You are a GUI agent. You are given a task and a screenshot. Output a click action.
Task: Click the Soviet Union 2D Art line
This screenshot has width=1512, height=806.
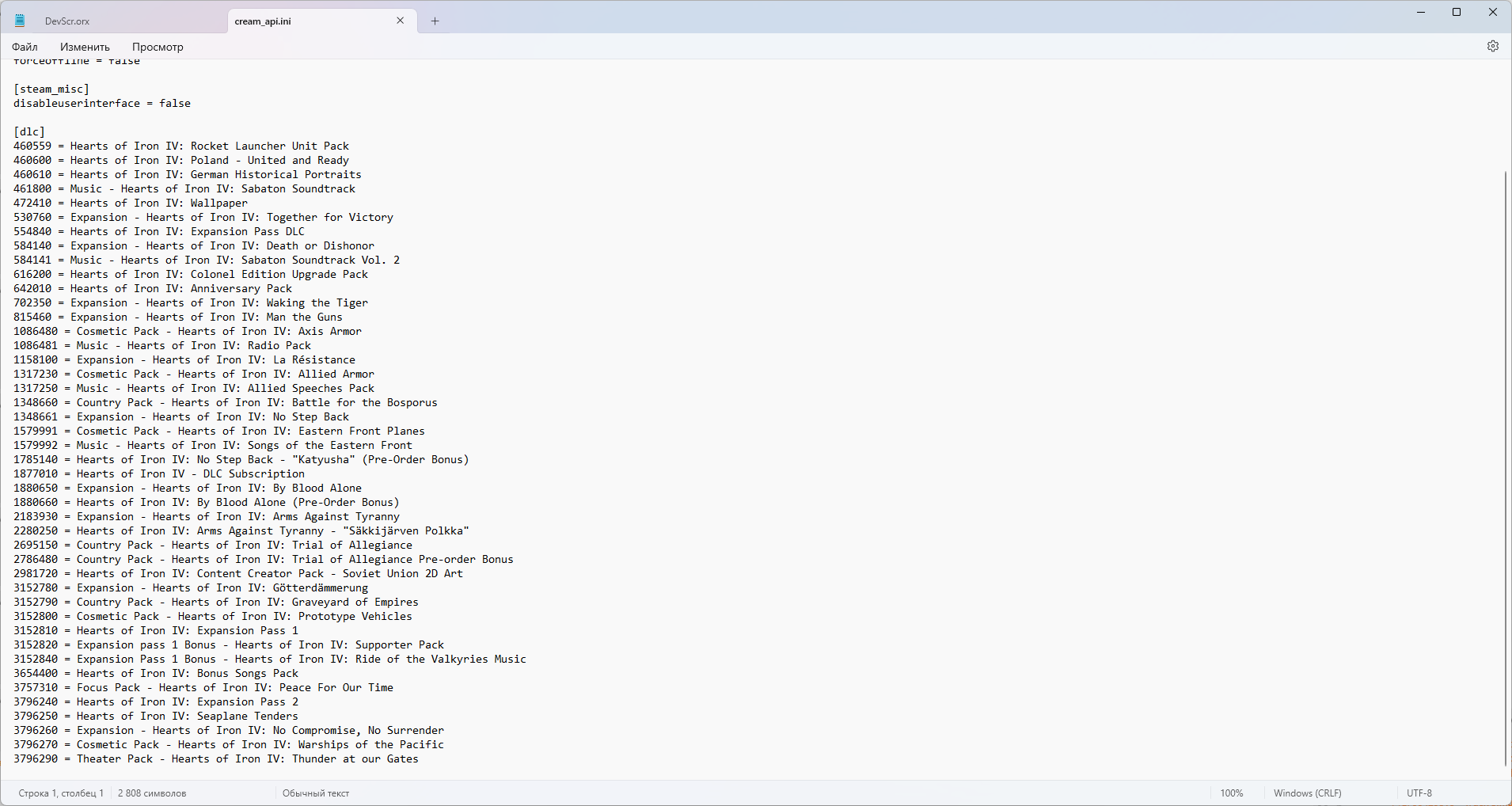click(x=238, y=574)
